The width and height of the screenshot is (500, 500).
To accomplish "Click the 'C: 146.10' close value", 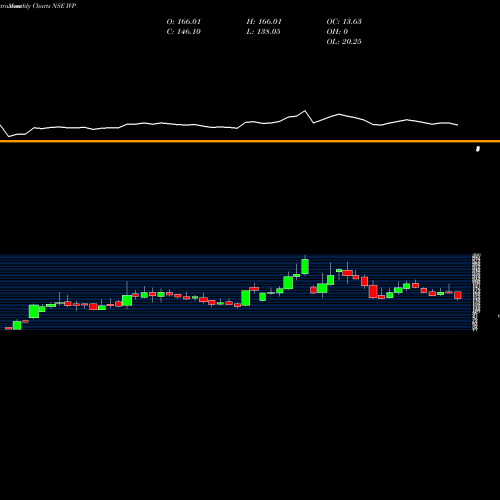I will pos(184,32).
